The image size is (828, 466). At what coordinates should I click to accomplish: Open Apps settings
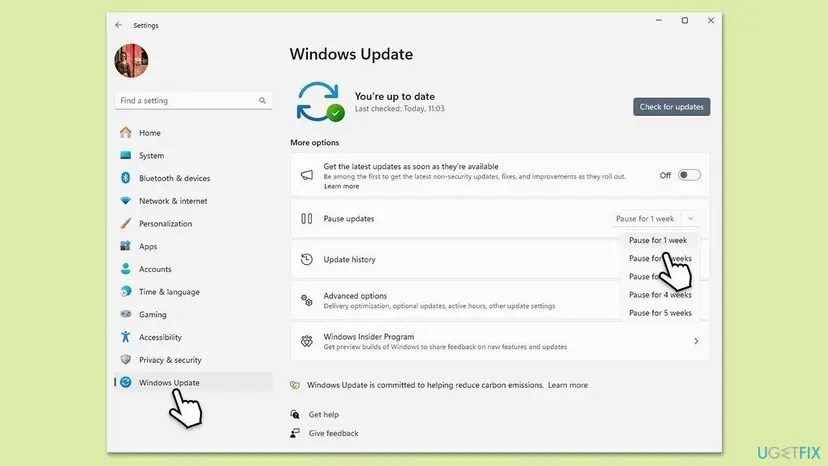click(x=193, y=246)
